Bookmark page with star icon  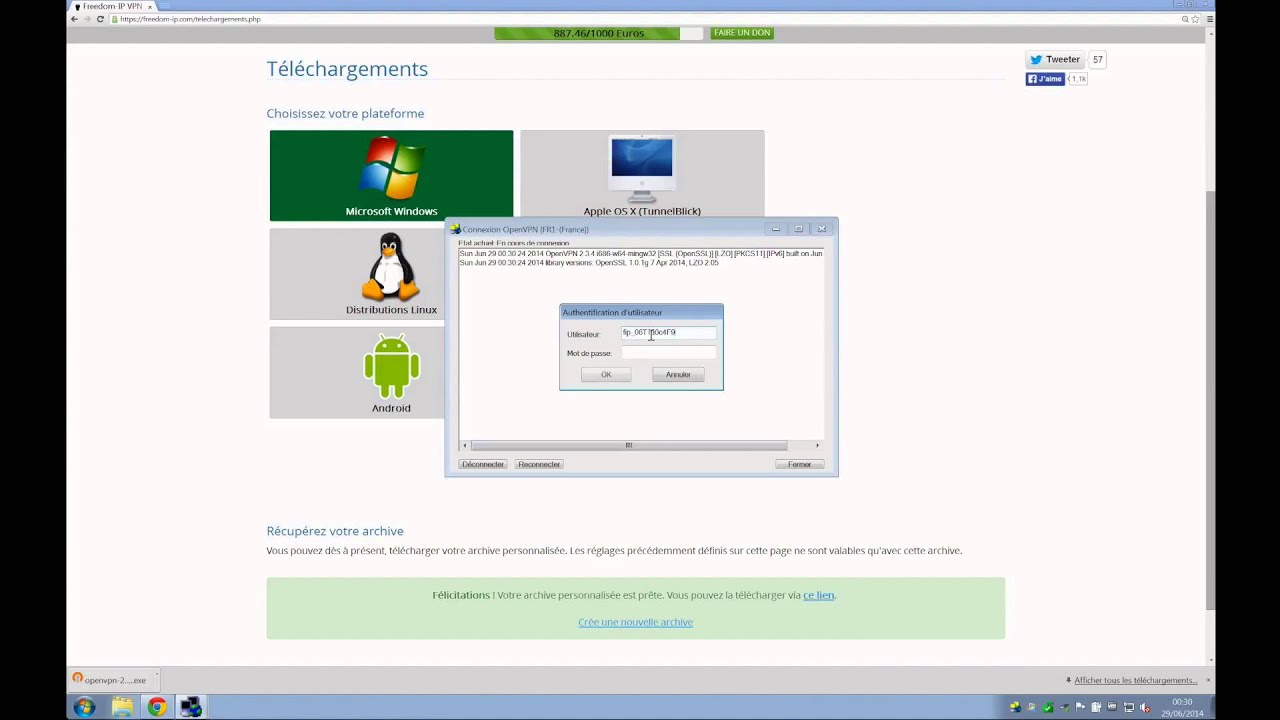pos(1195,19)
